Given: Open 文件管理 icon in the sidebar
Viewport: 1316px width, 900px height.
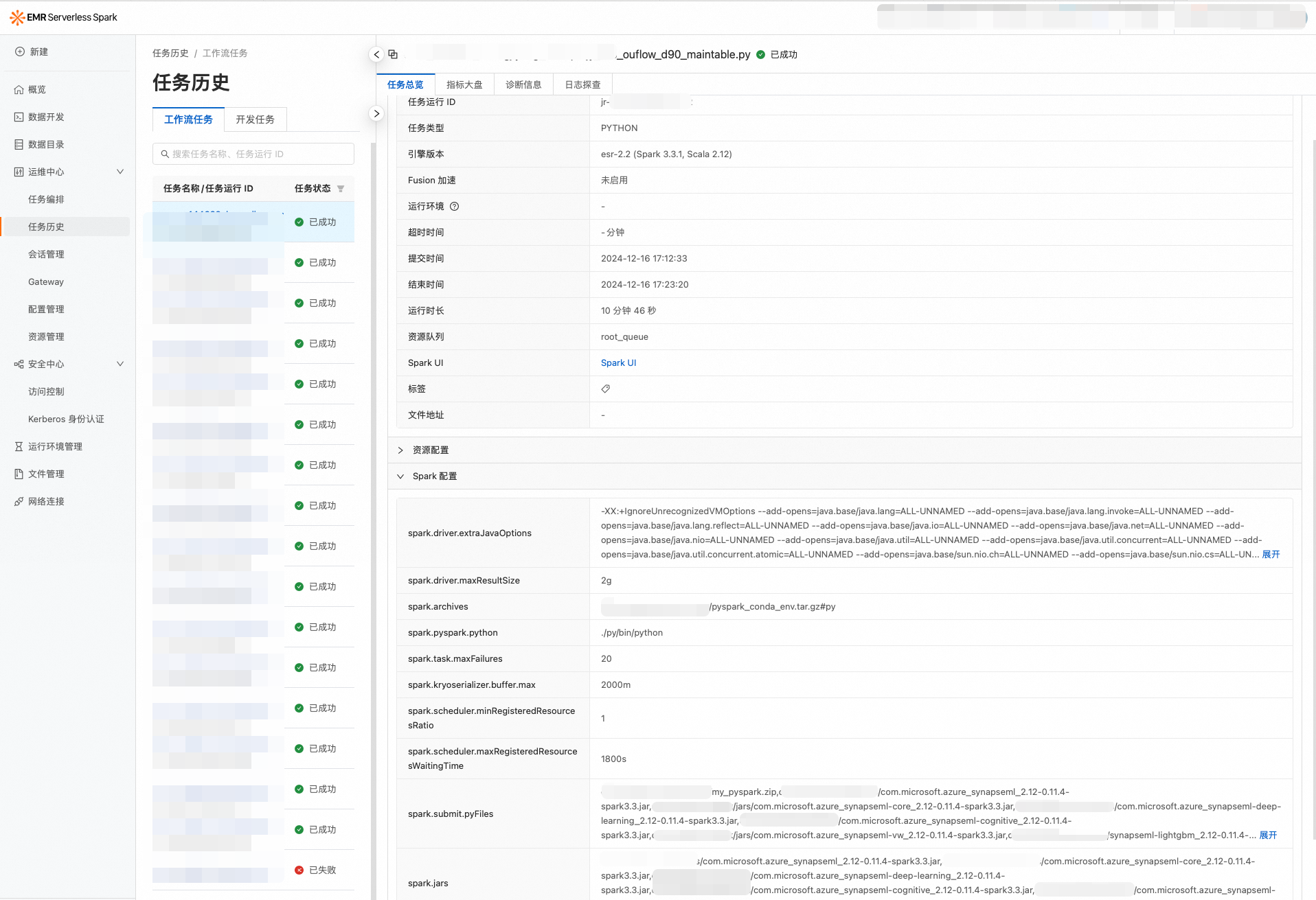Looking at the screenshot, I should (19, 474).
